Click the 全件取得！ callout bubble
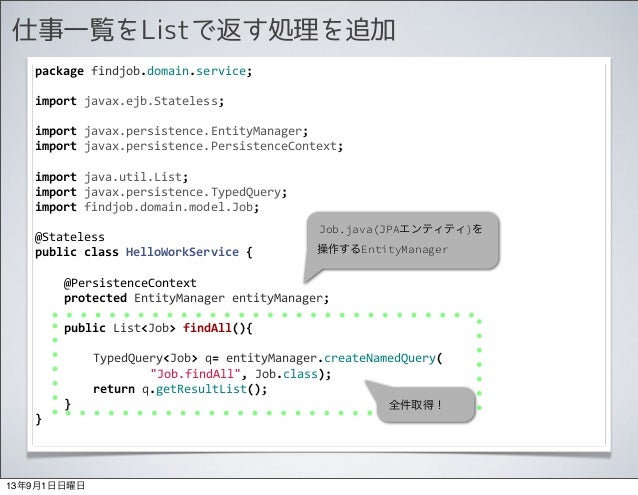Screen dimensions: 638x495 tap(426, 405)
